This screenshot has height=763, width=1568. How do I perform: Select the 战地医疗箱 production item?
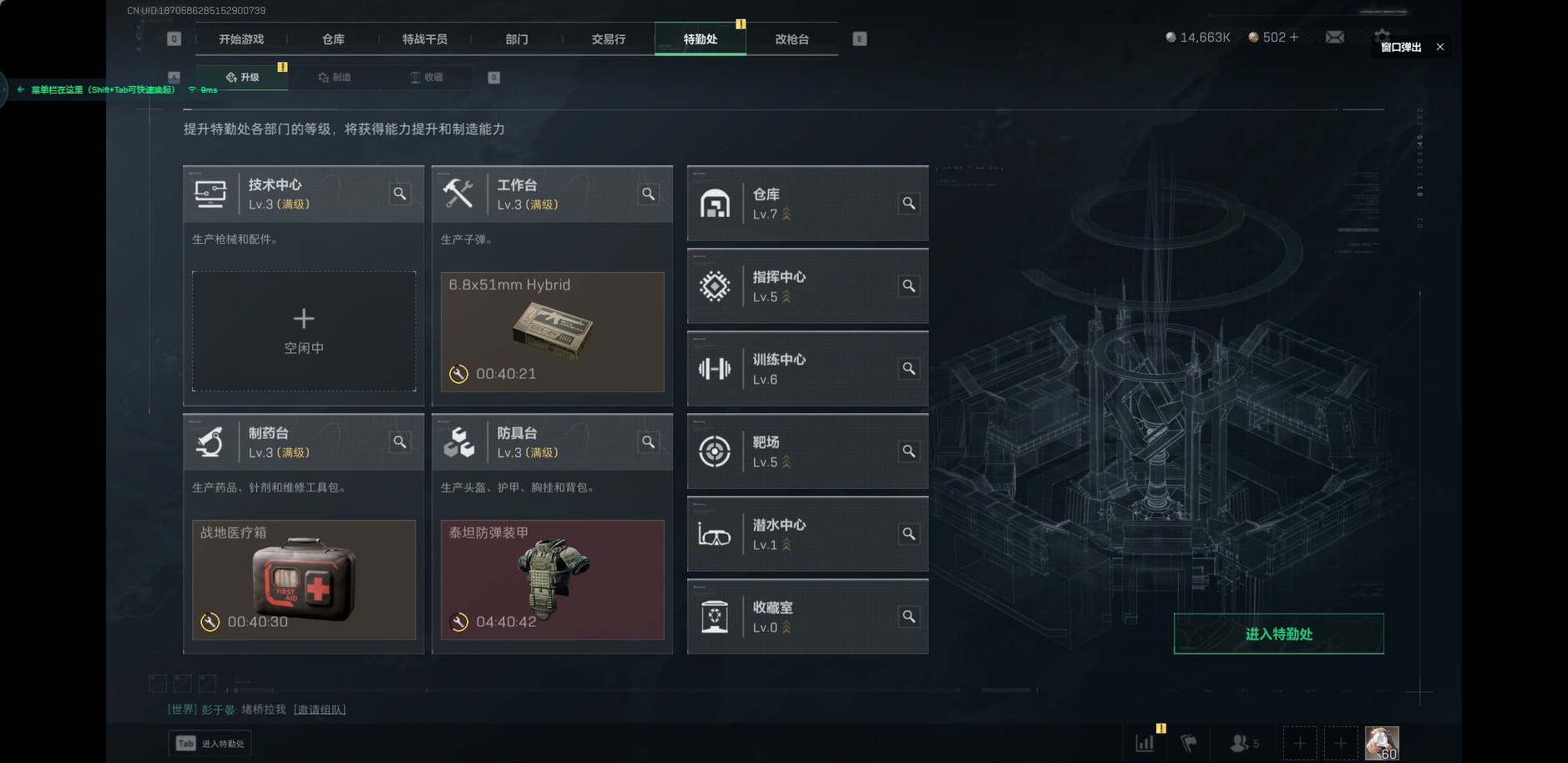click(304, 580)
